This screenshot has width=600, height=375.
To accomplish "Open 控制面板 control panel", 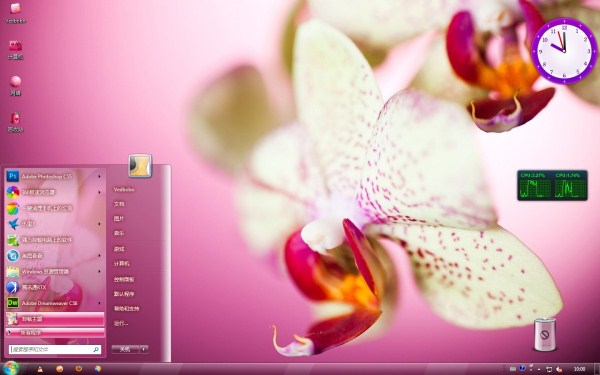I will pyautogui.click(x=124, y=279).
